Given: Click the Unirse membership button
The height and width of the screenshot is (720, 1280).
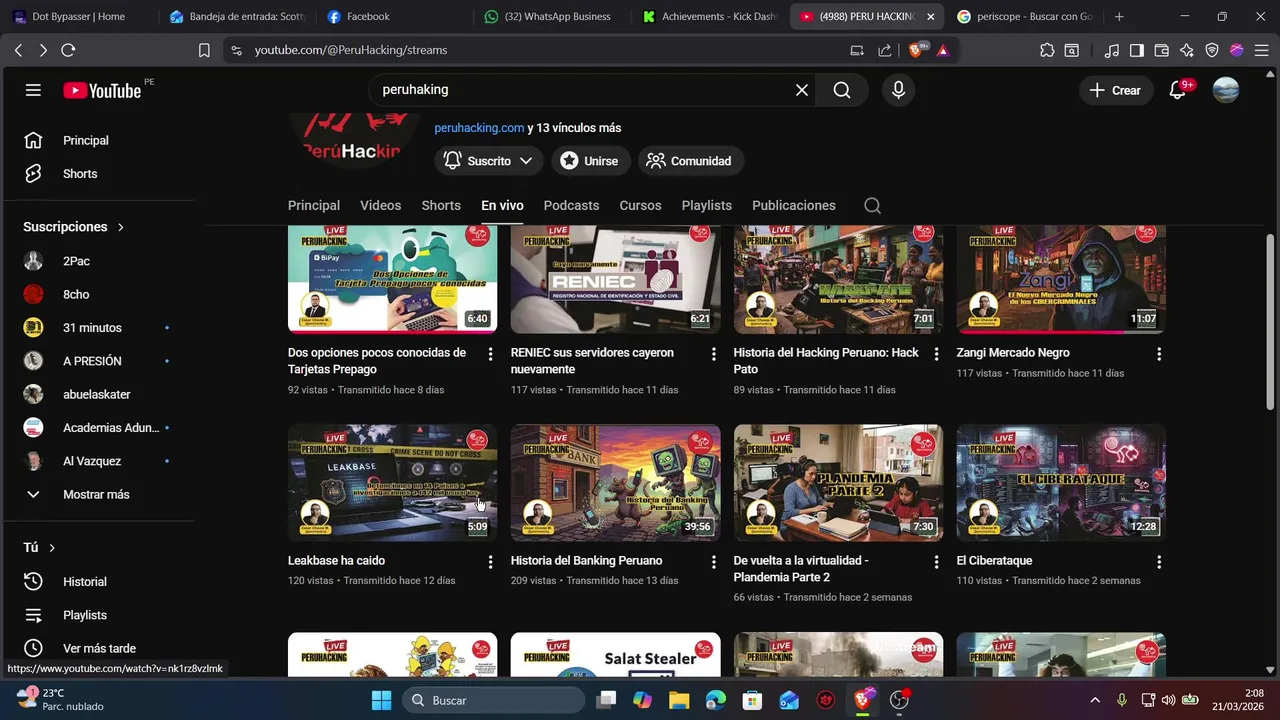Looking at the screenshot, I should coord(589,161).
